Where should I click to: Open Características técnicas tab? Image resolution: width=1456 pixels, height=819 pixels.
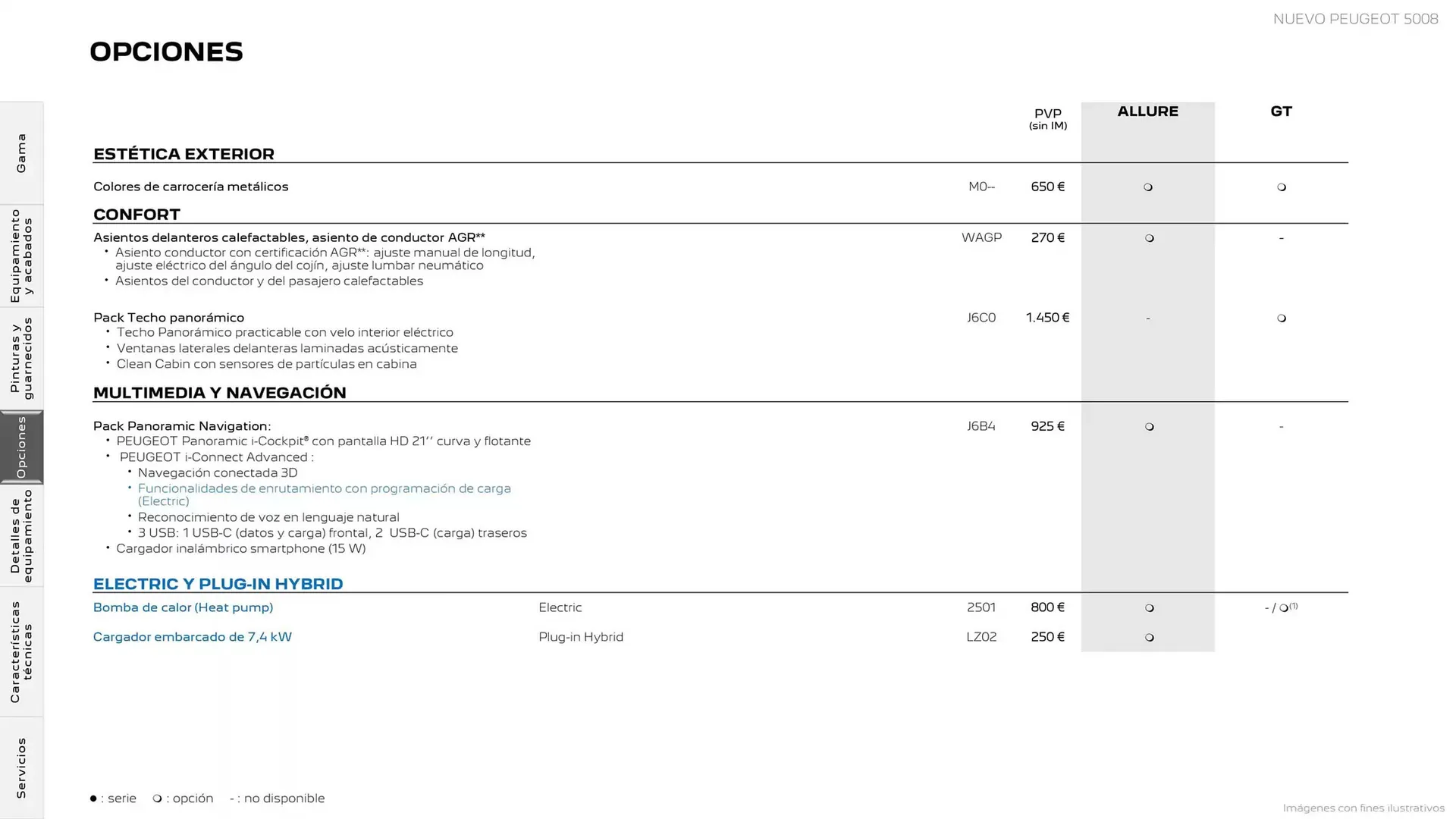tap(21, 651)
